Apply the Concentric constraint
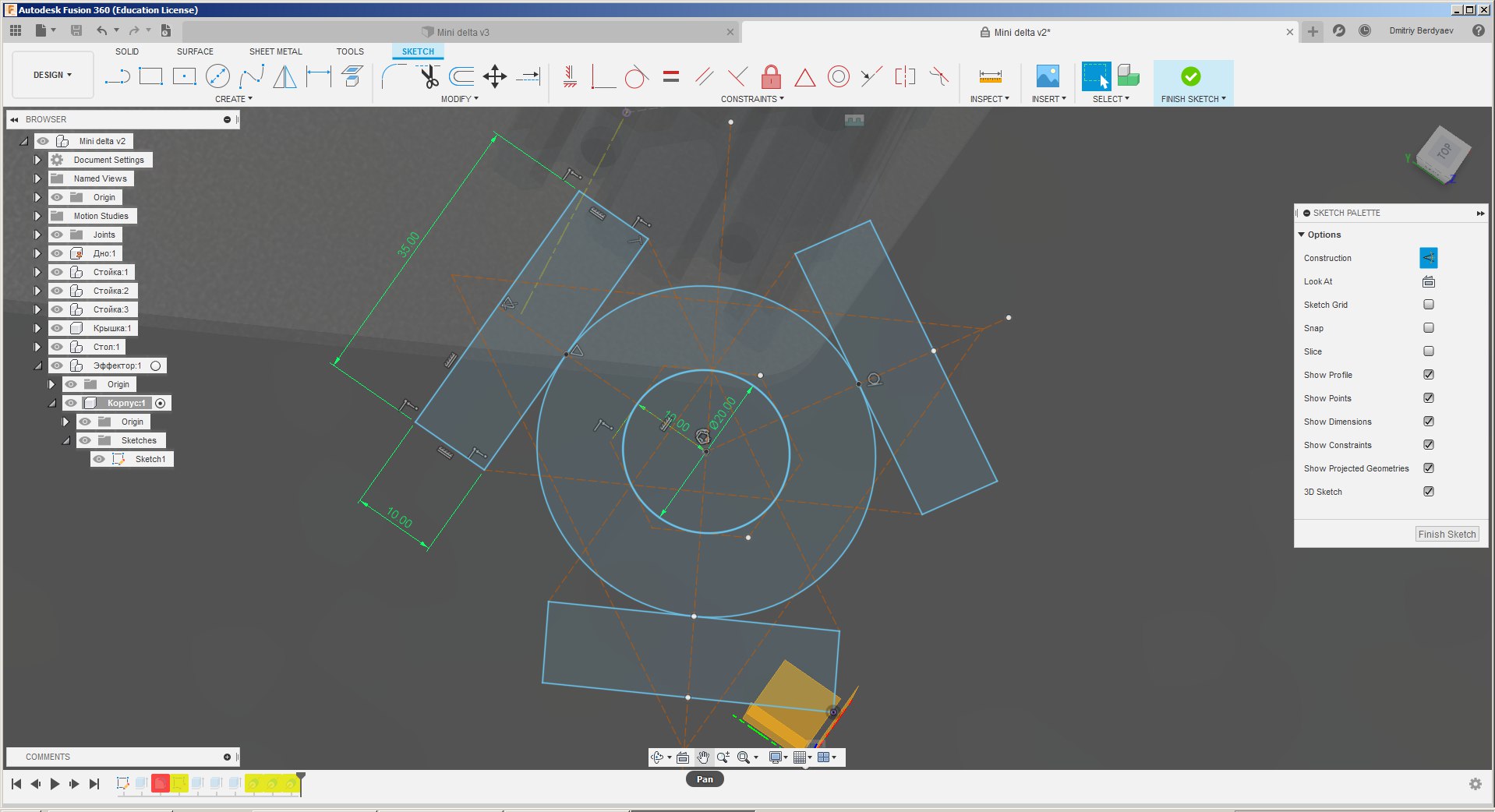1495x812 pixels. 839,76
